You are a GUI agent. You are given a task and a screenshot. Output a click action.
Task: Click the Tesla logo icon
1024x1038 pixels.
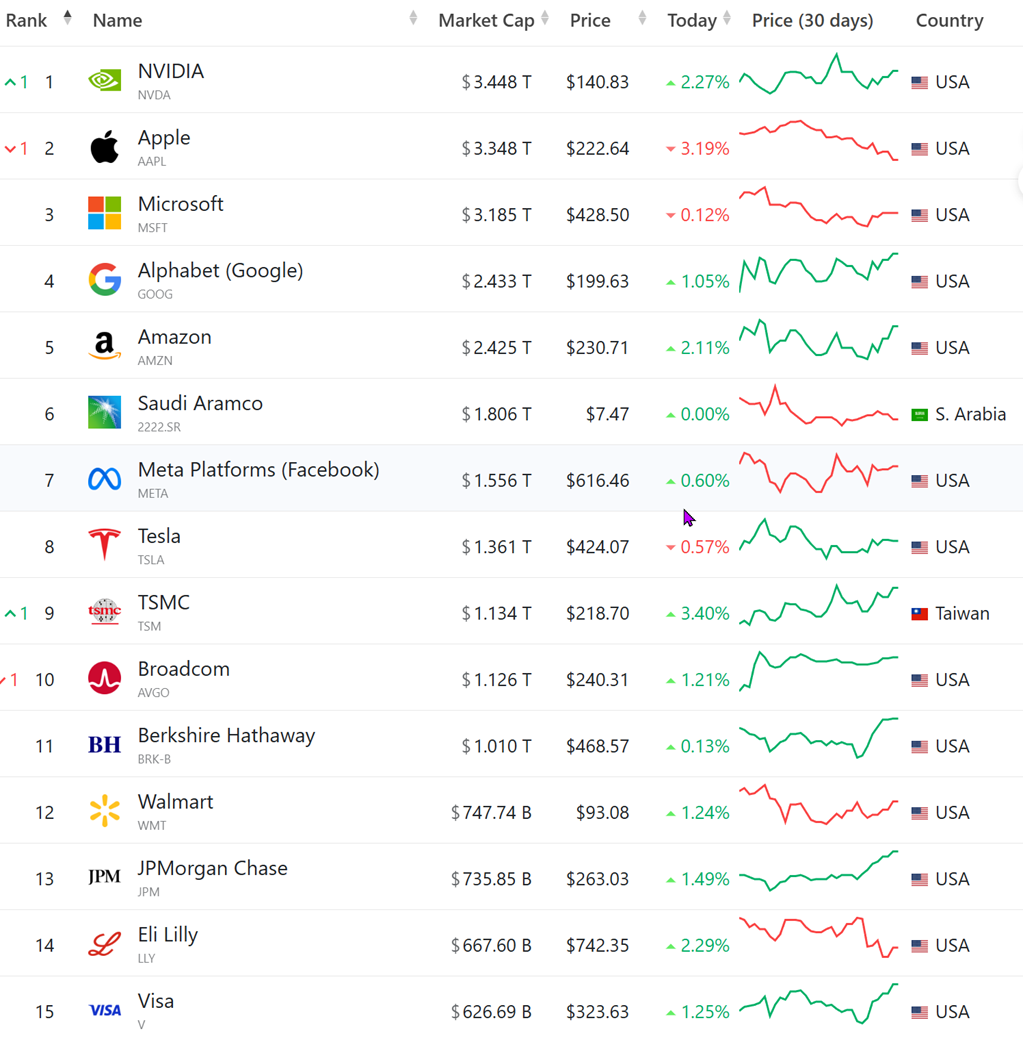[104, 546]
